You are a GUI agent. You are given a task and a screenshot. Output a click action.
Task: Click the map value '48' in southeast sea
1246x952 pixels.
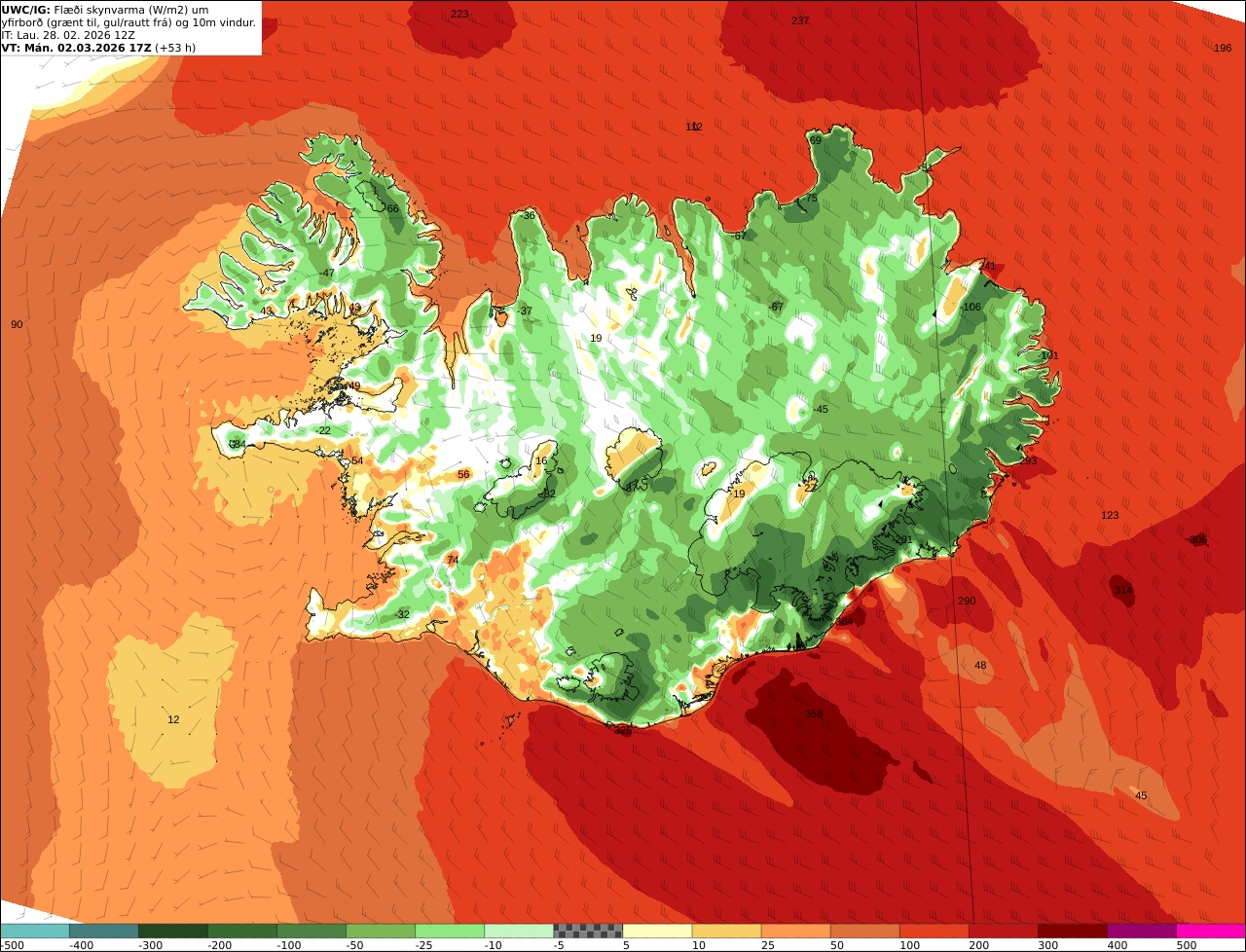[980, 665]
